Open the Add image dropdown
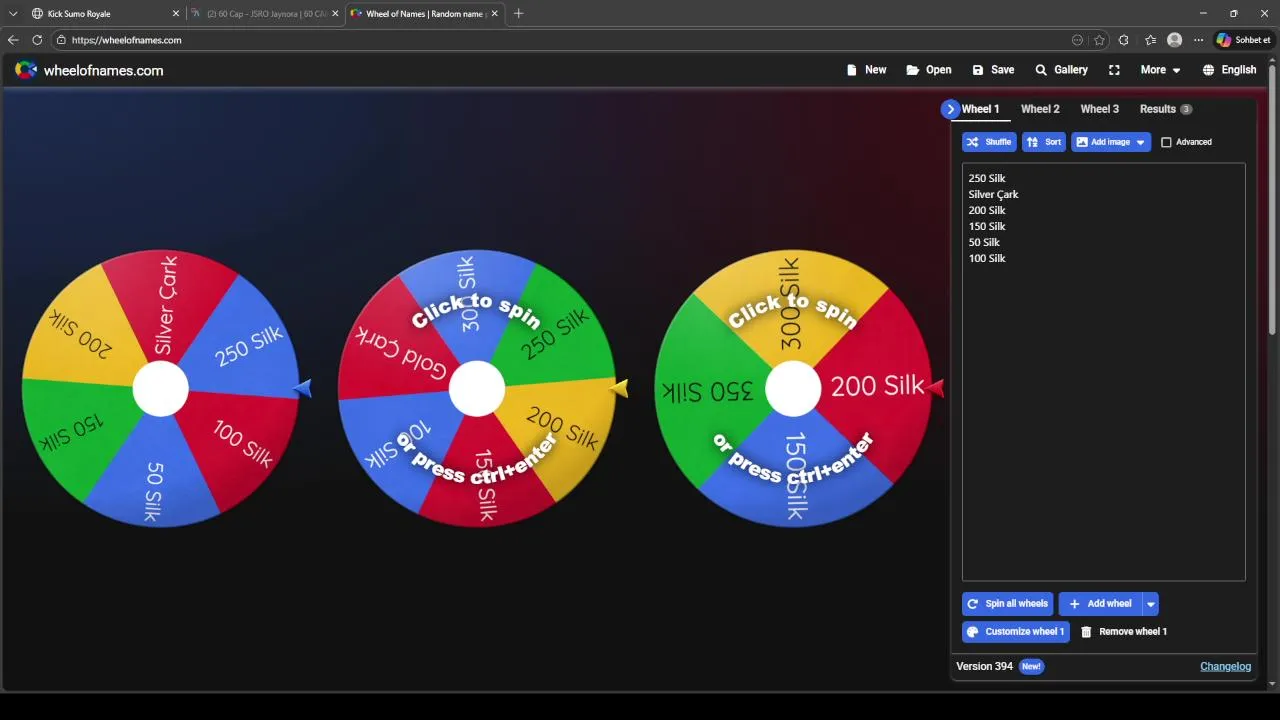Image resolution: width=1280 pixels, height=720 pixels. click(x=1111, y=142)
